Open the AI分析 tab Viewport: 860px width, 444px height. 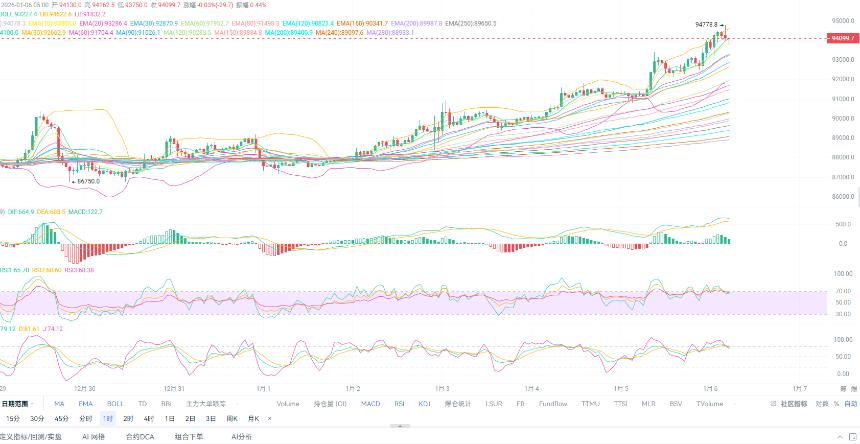click(242, 437)
